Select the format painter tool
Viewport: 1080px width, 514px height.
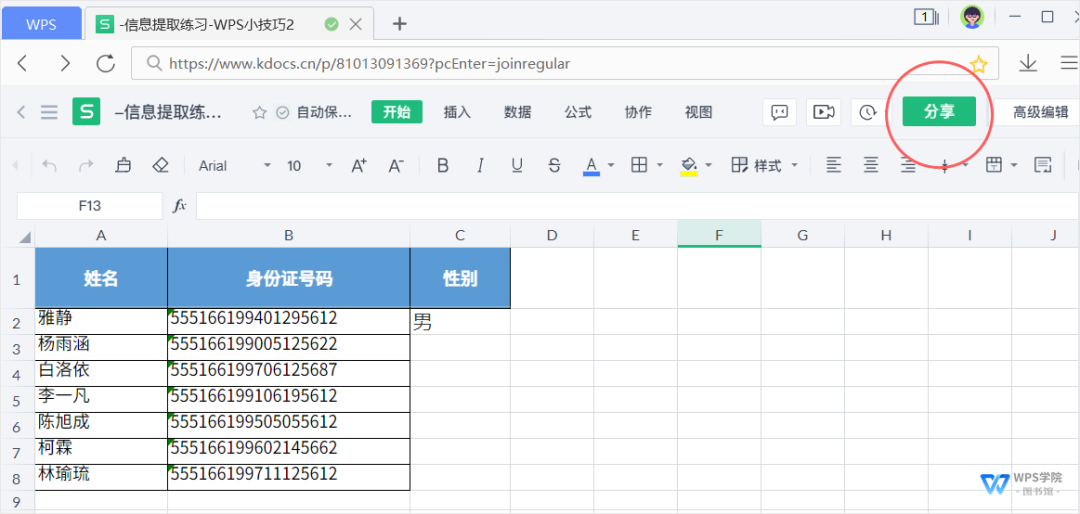pyautogui.click(x=123, y=166)
